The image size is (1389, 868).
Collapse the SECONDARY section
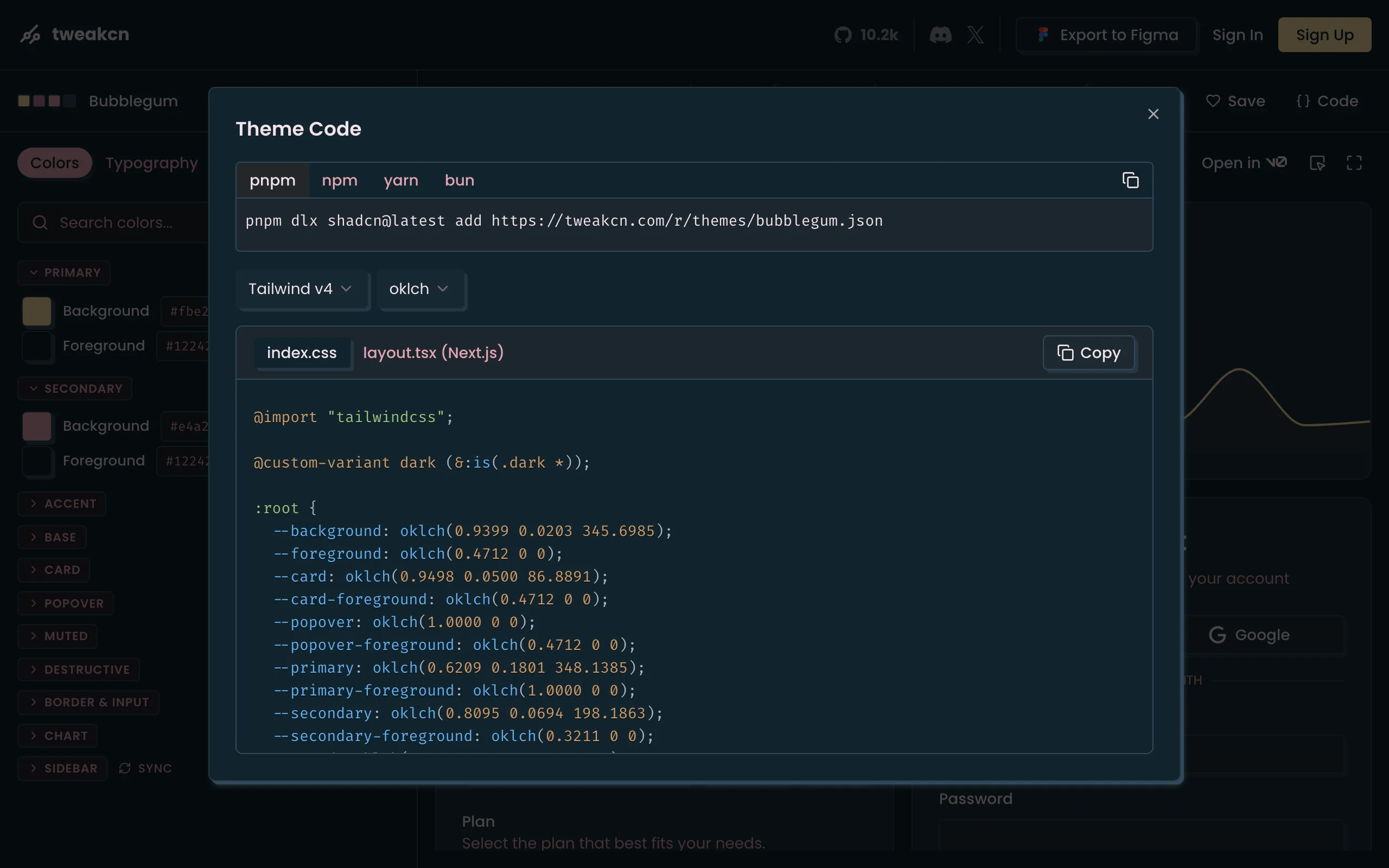tap(75, 388)
